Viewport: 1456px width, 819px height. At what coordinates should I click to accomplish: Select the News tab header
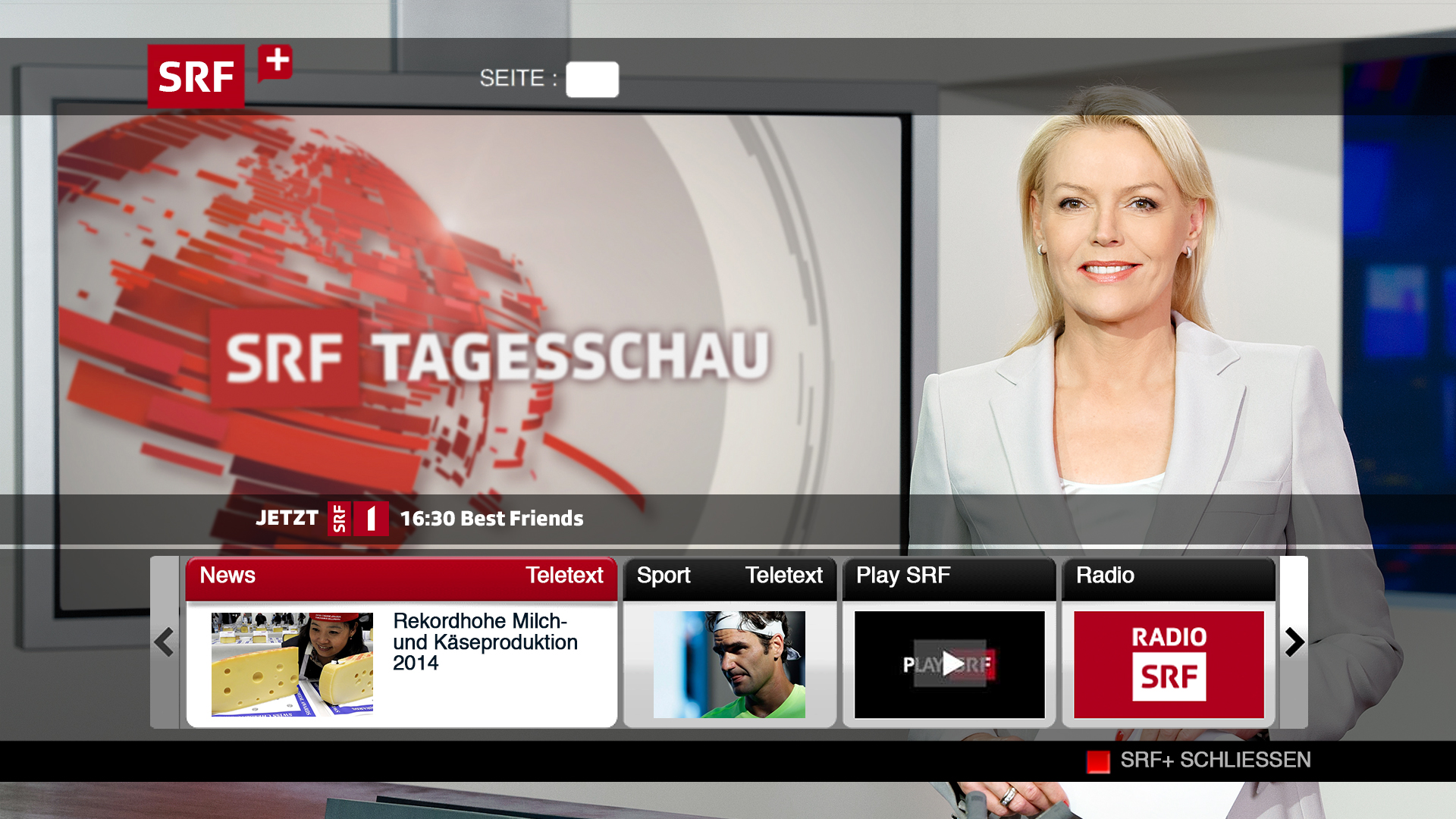coord(227,576)
